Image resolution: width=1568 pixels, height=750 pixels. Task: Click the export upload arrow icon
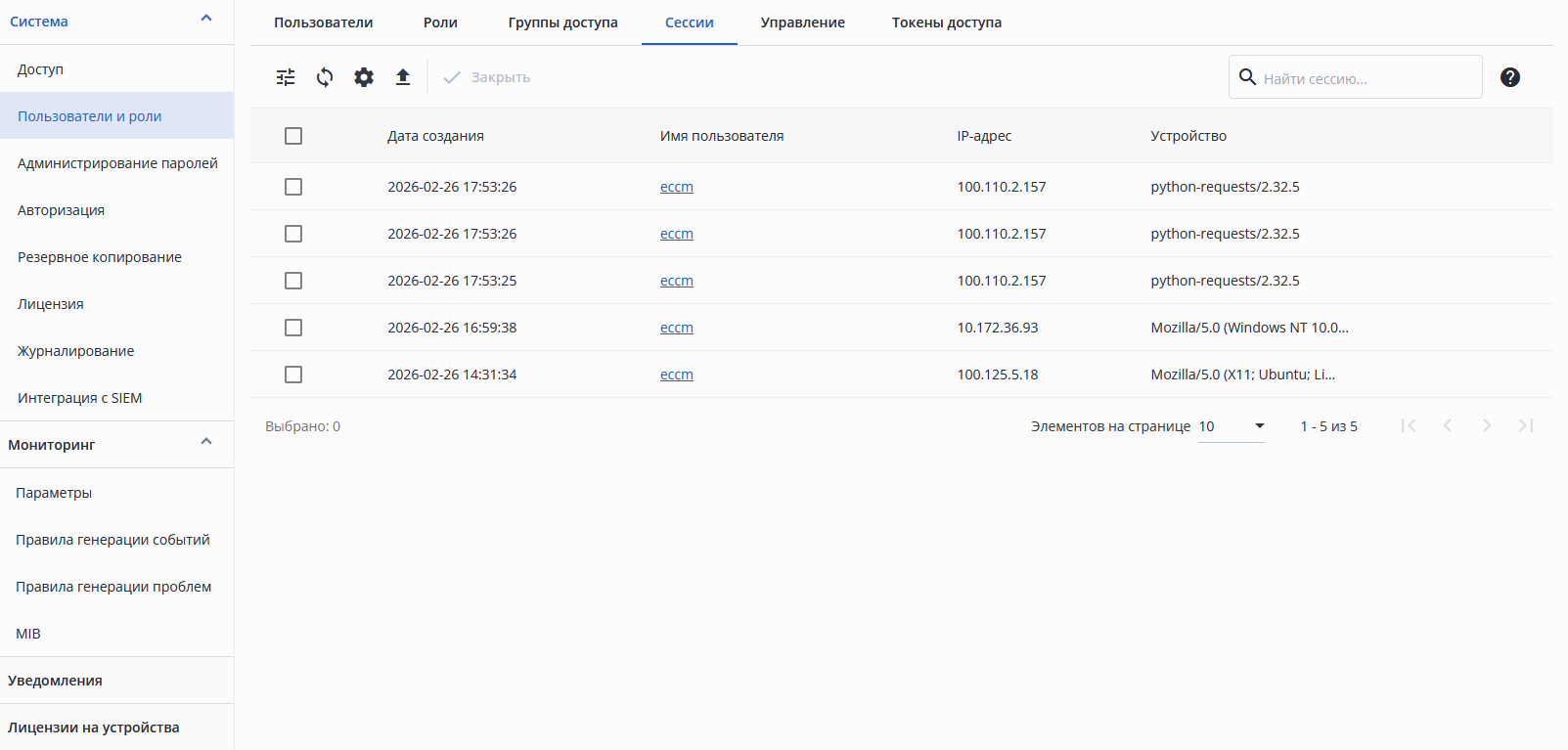403,77
